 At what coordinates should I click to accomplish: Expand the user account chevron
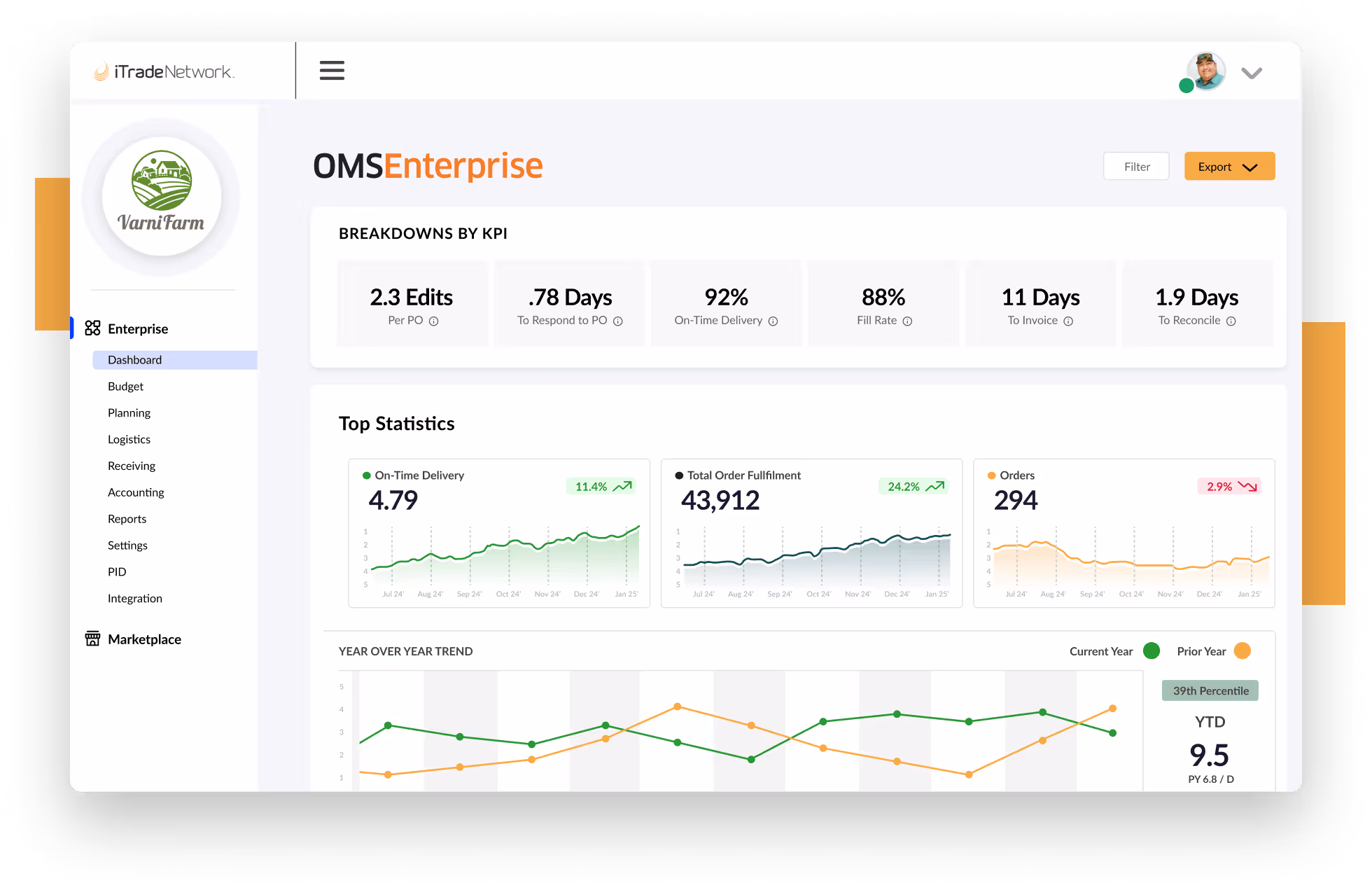[1252, 73]
